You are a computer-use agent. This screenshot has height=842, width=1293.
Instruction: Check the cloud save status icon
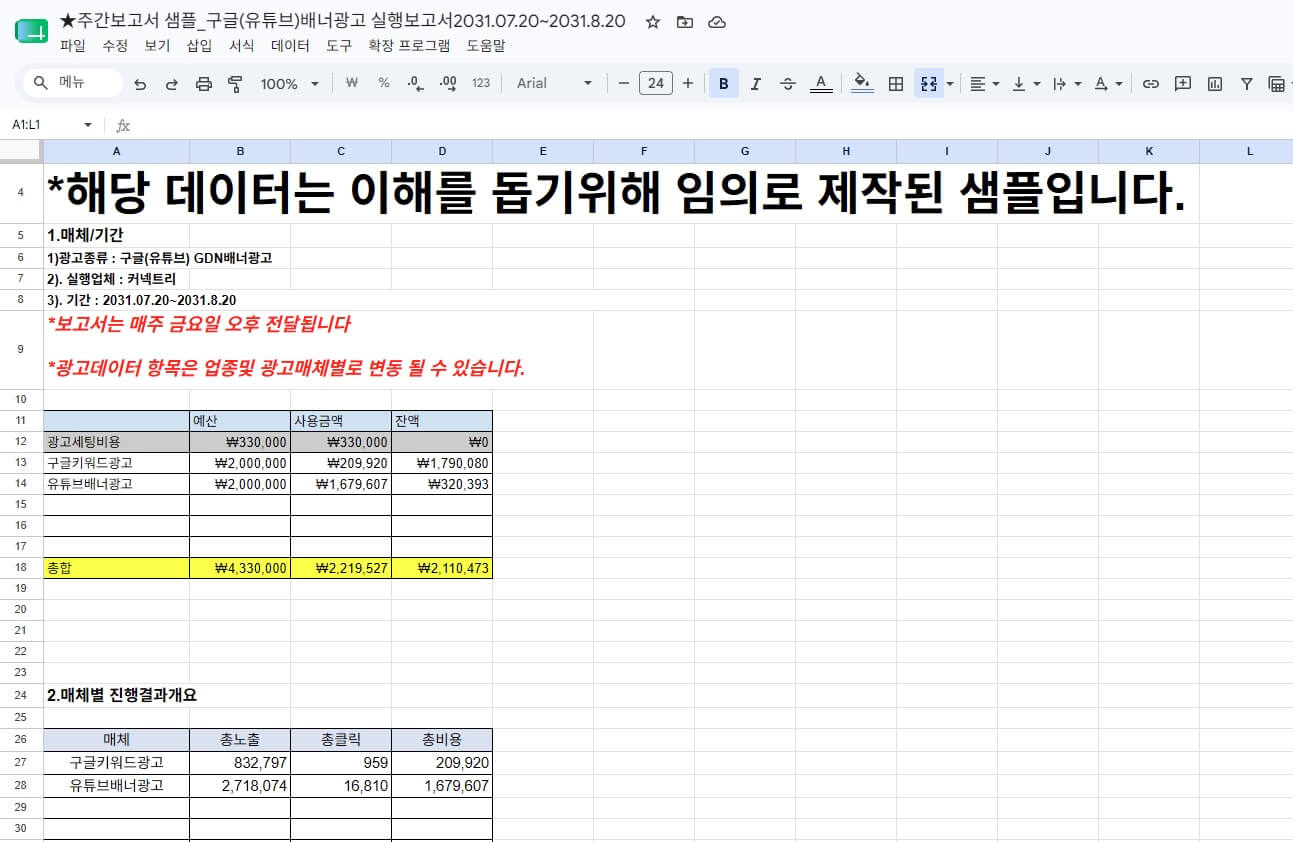716,22
